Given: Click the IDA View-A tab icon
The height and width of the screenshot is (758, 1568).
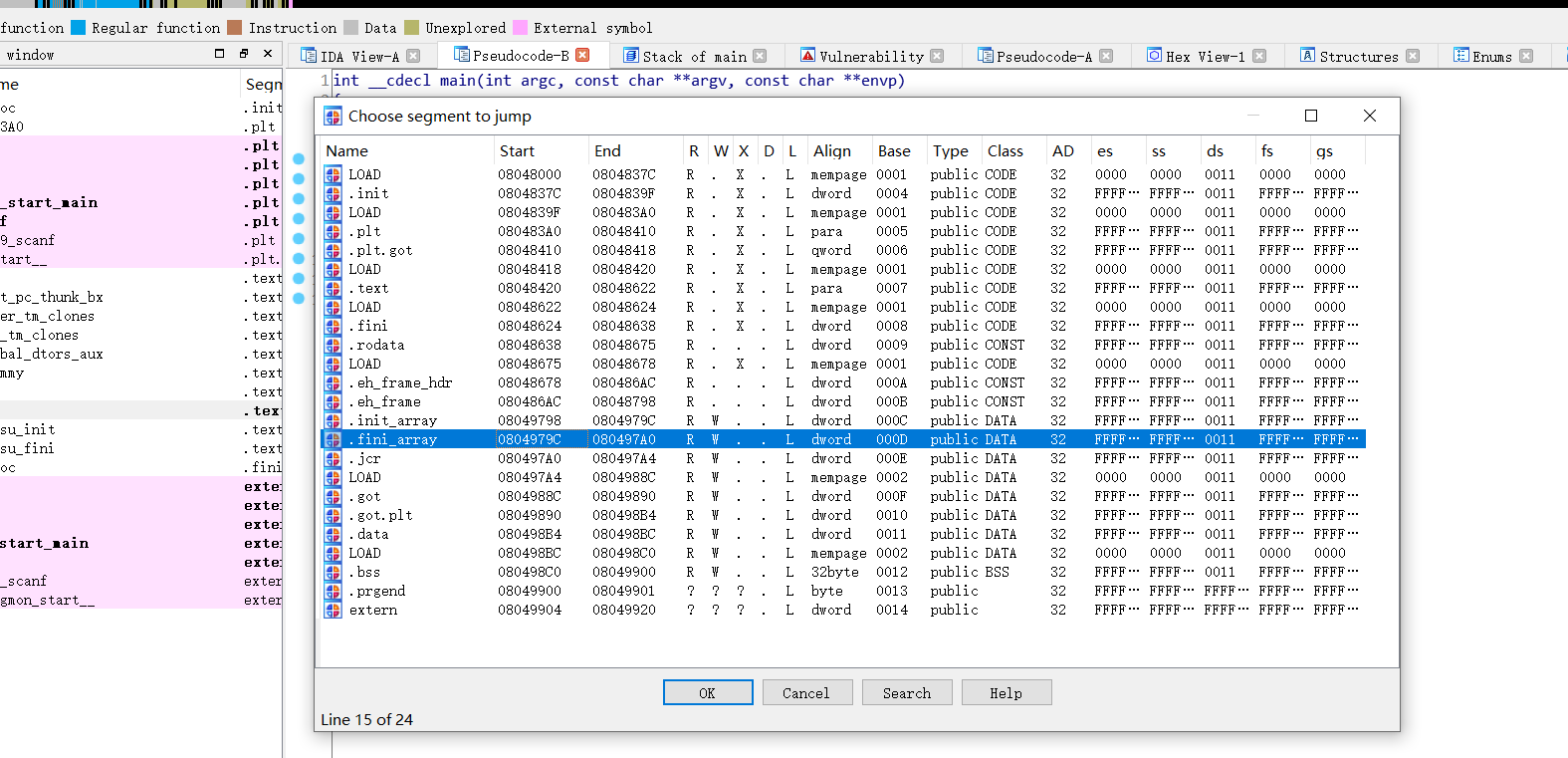Looking at the screenshot, I should click(309, 56).
